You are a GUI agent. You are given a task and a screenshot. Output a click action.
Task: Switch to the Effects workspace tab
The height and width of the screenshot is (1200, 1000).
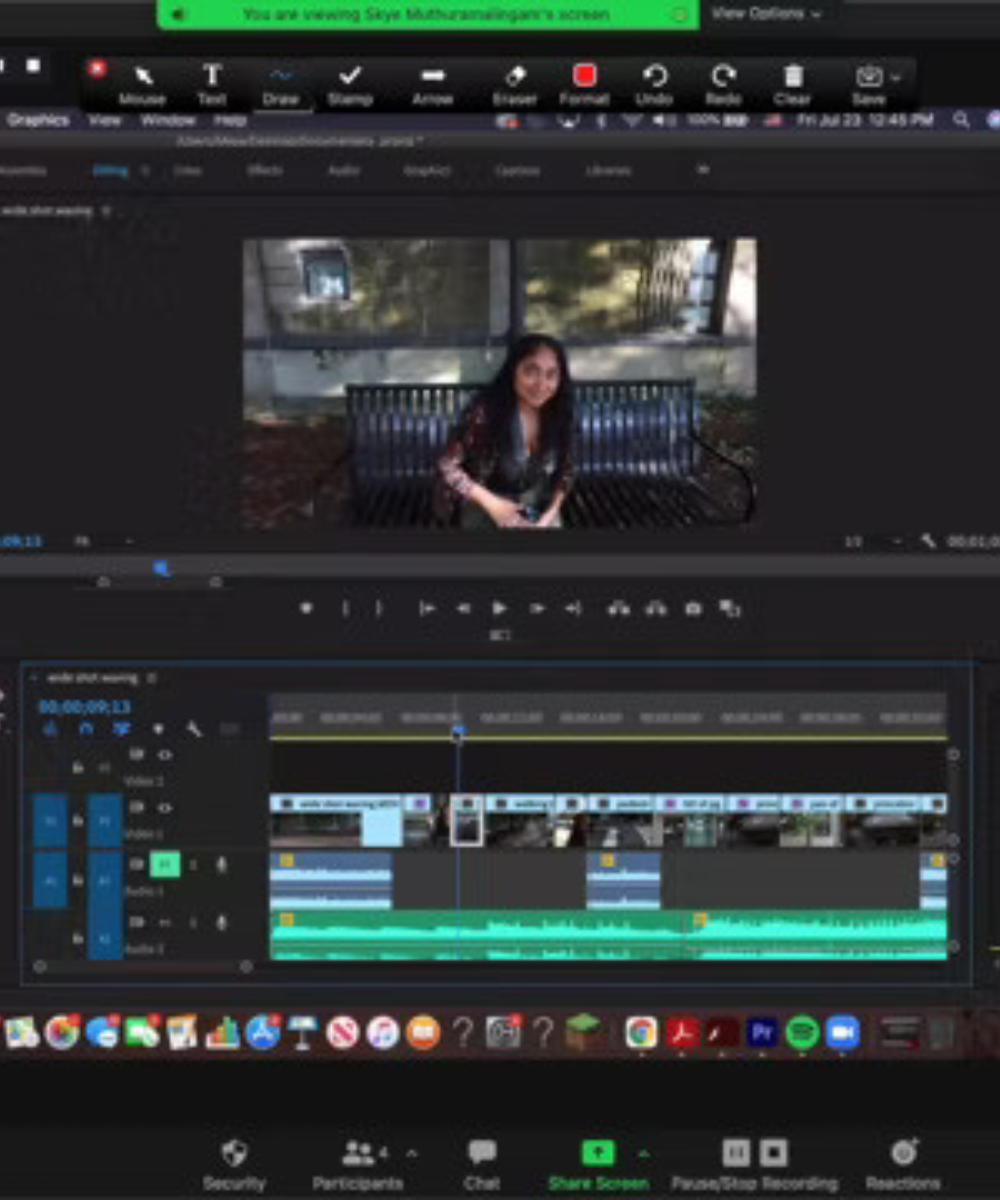coord(264,171)
